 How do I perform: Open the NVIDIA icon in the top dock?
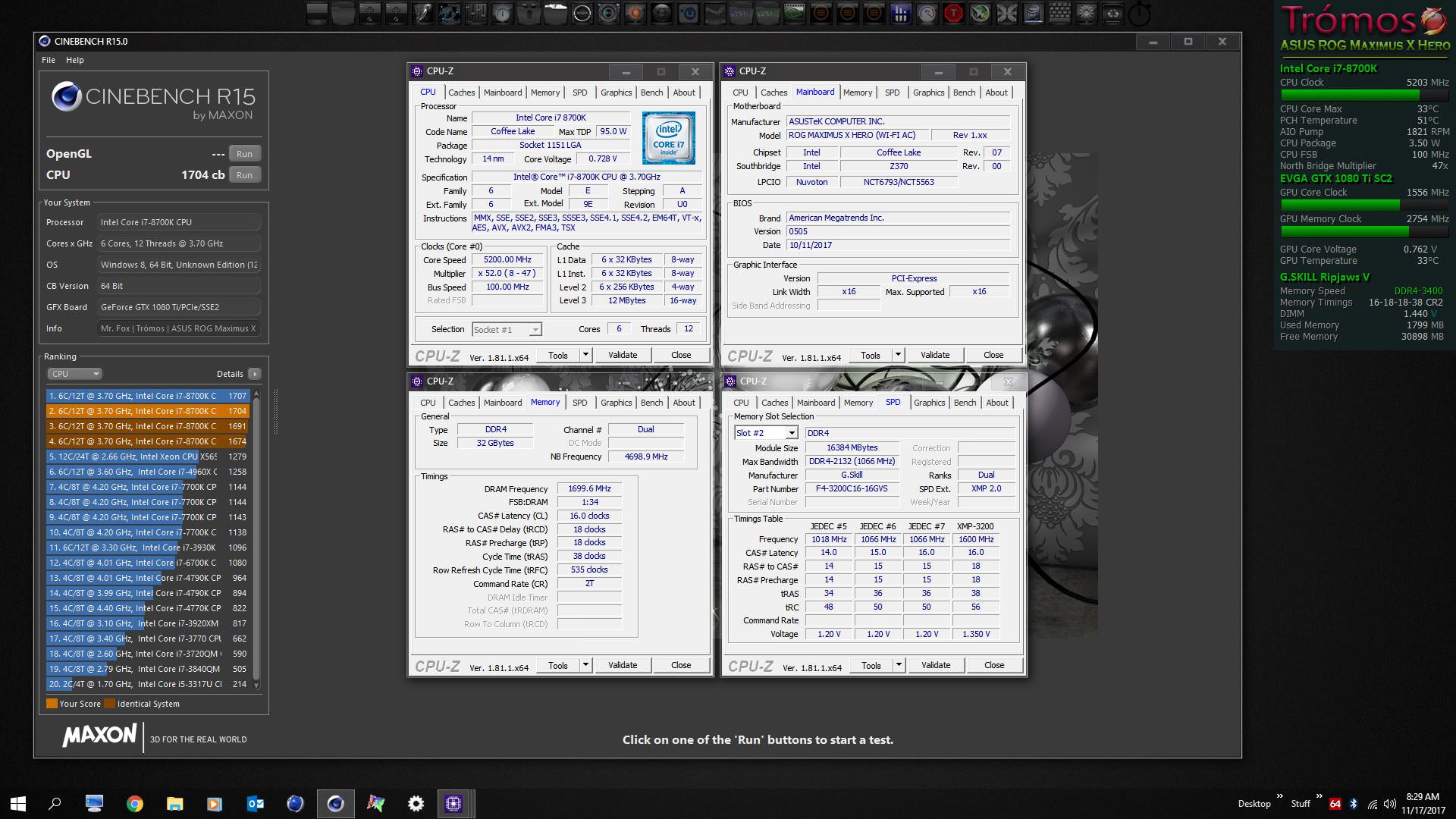[x=794, y=13]
